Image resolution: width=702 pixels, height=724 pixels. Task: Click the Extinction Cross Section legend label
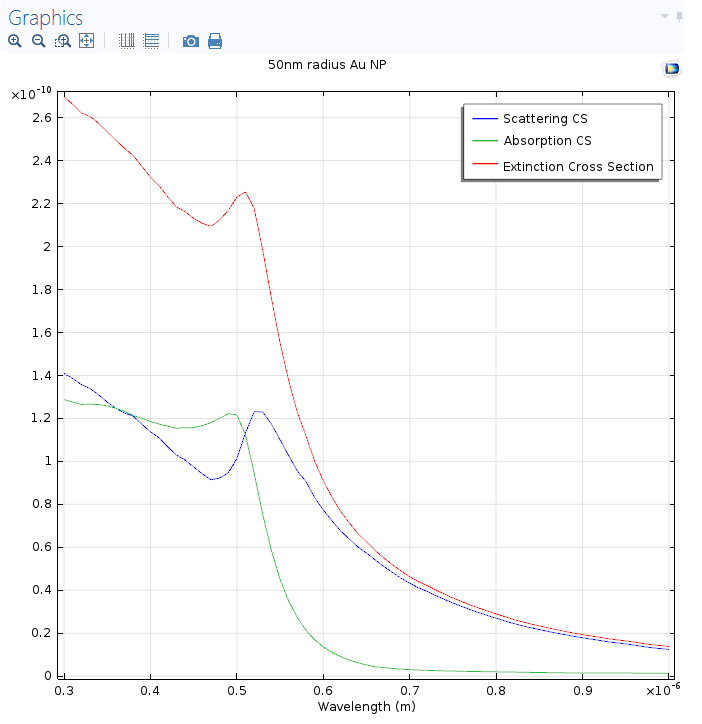(x=578, y=167)
